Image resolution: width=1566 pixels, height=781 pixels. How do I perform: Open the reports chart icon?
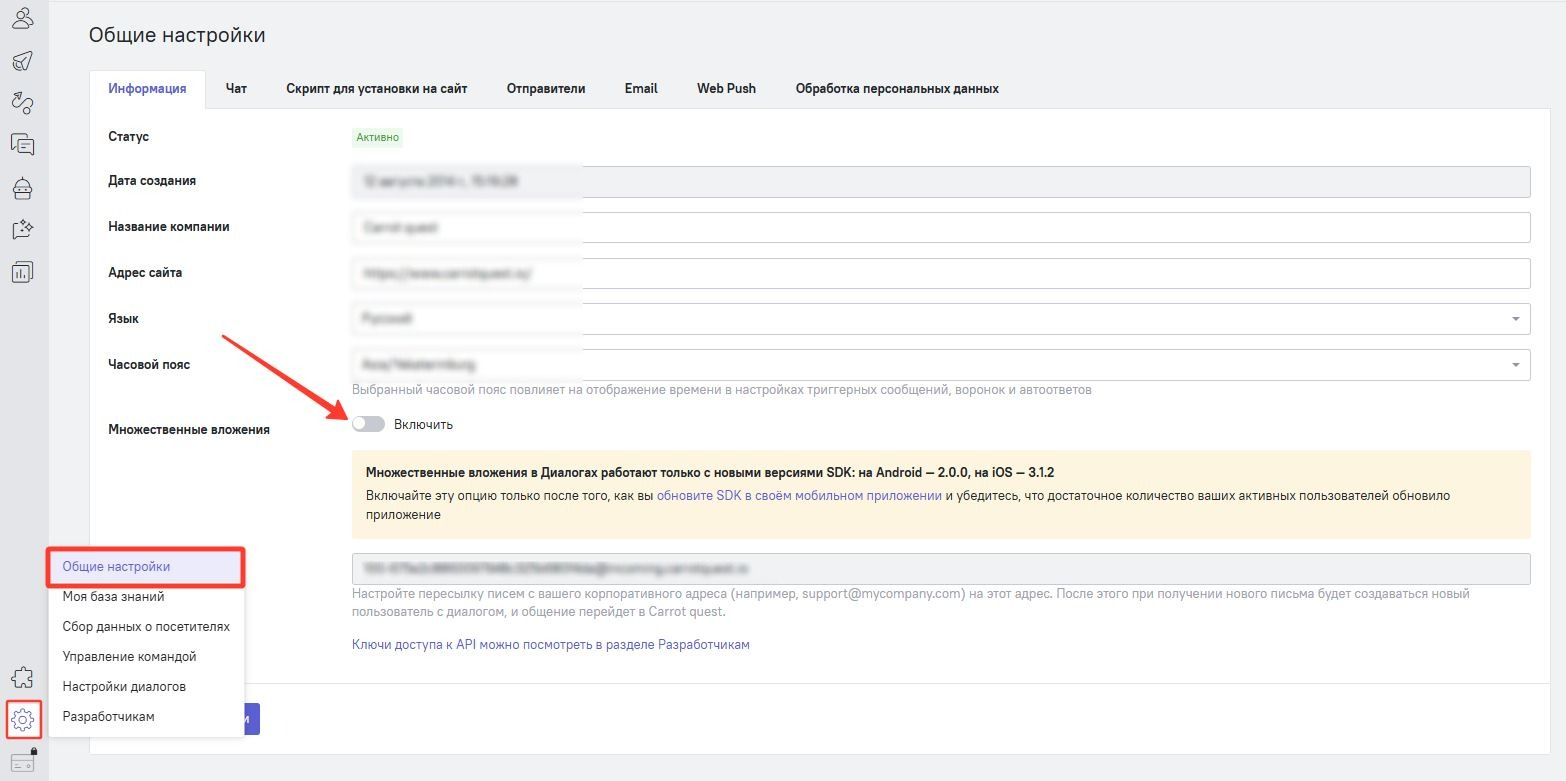(x=22, y=271)
